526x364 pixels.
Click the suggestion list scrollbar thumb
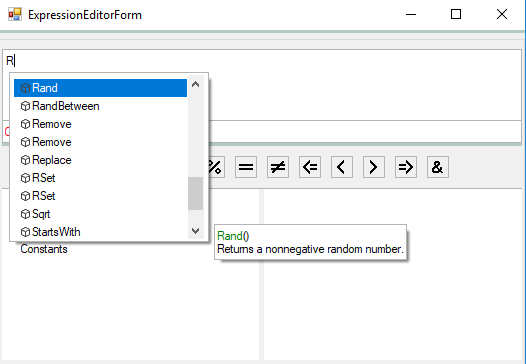pyautogui.click(x=195, y=194)
